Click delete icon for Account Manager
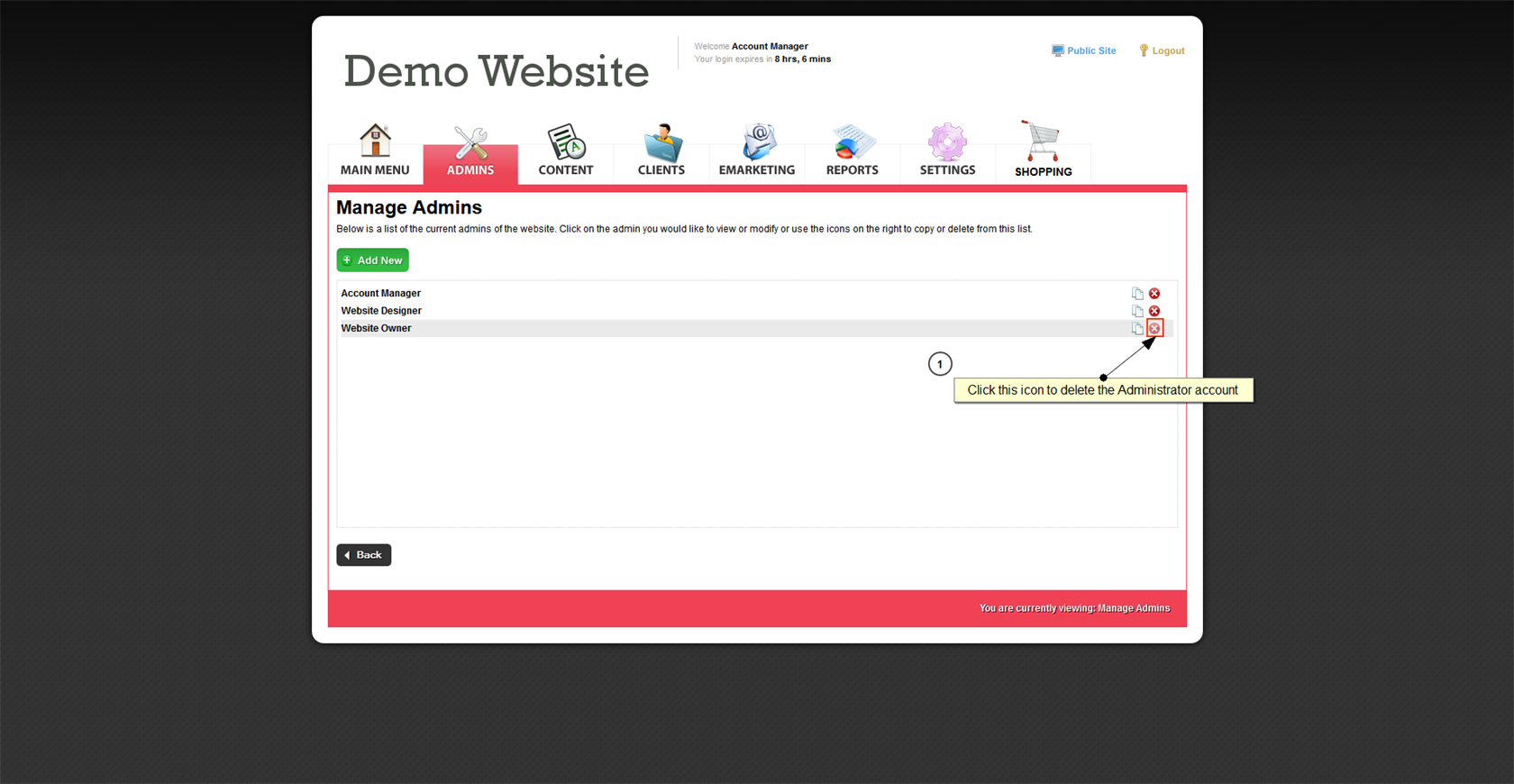This screenshot has width=1514, height=784. coord(1154,294)
